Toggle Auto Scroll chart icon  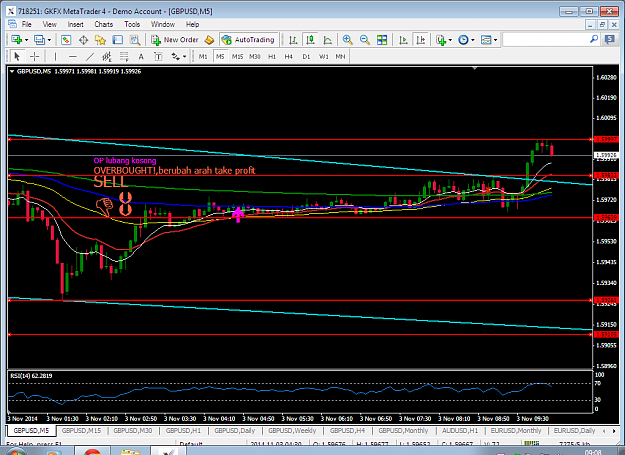403,40
